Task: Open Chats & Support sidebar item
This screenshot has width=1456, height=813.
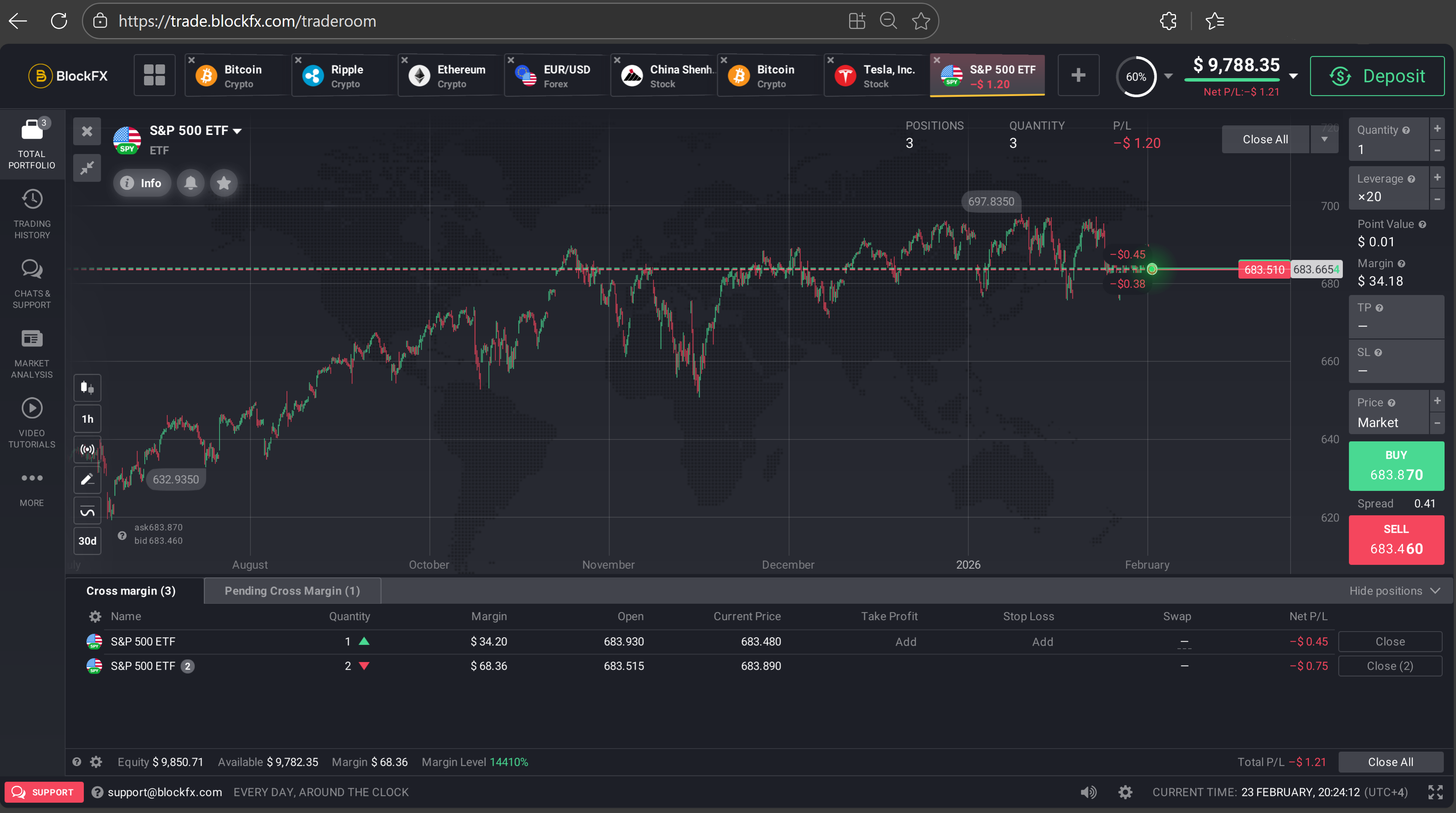Action: click(32, 283)
